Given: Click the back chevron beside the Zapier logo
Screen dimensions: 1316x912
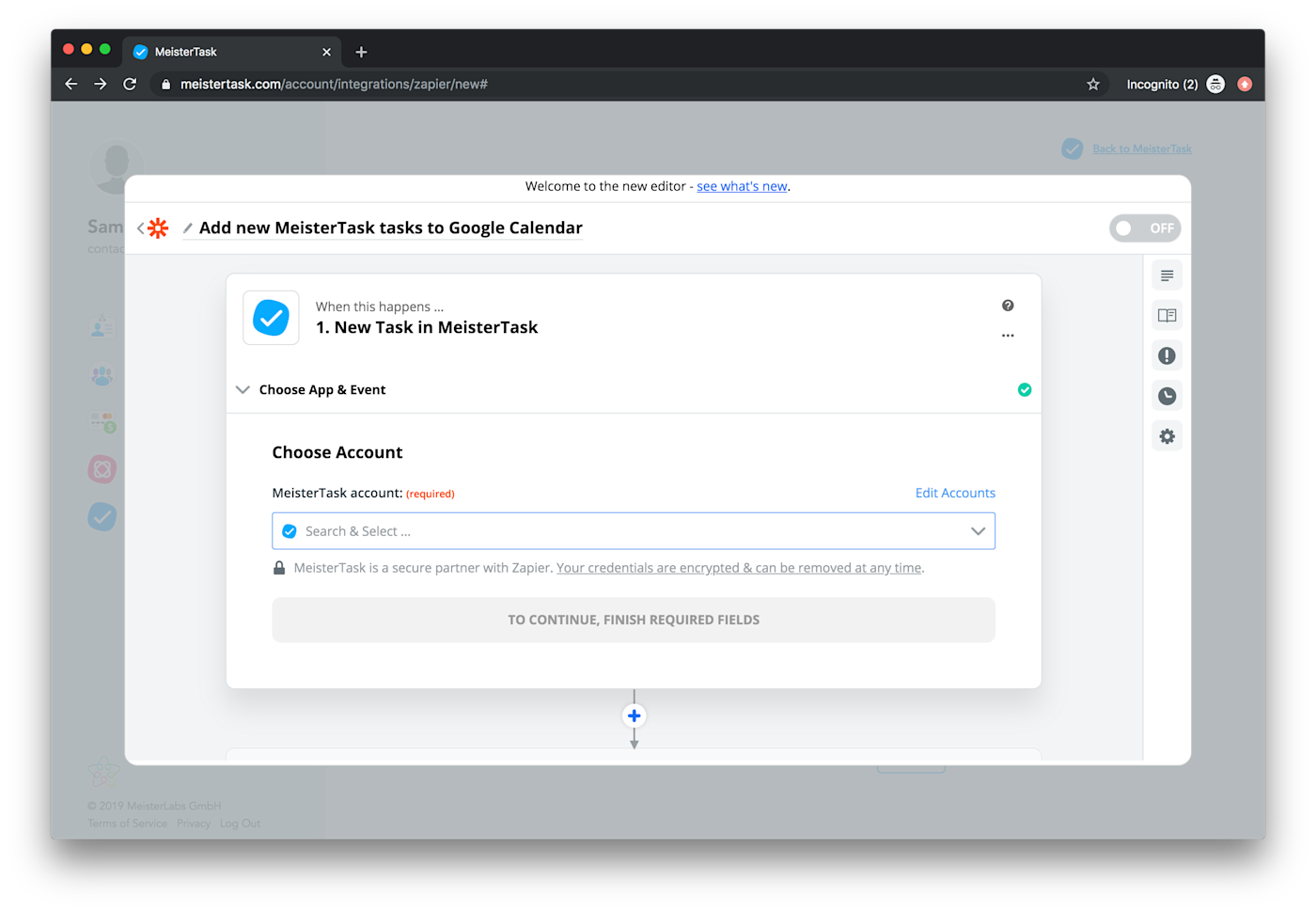Looking at the screenshot, I should pyautogui.click(x=140, y=228).
